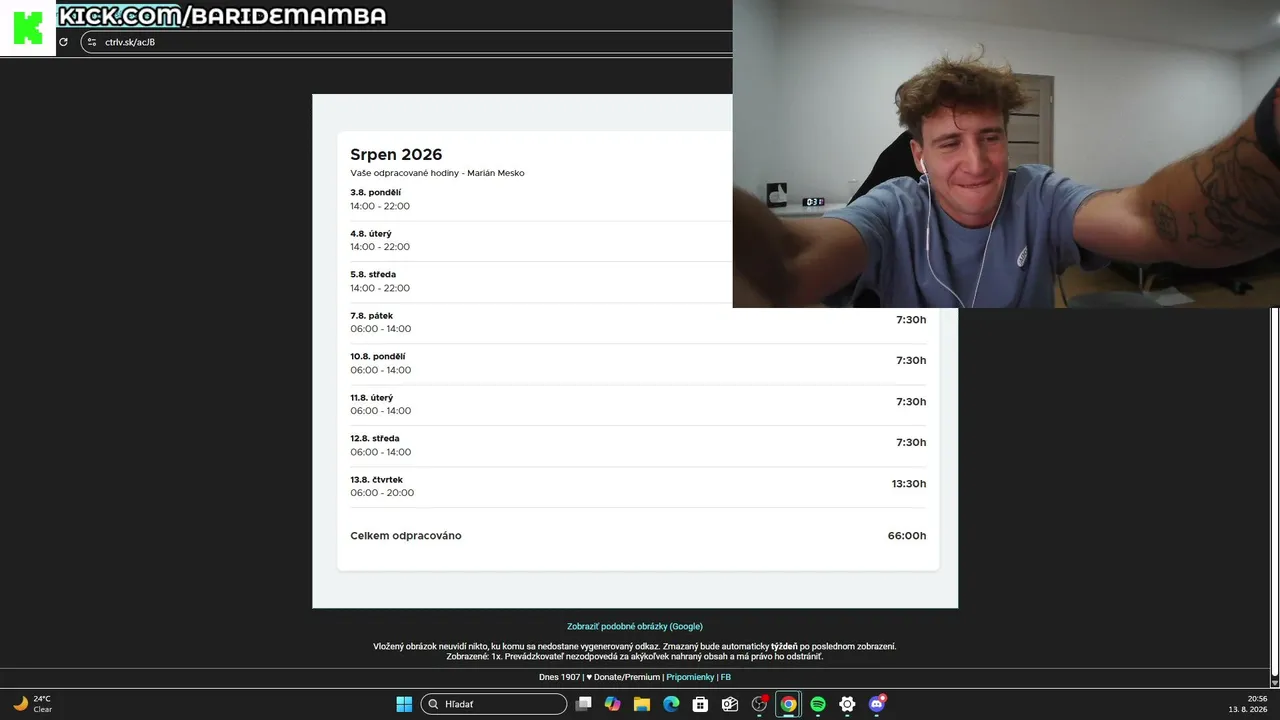Click the Srpen 2026 heading
The height and width of the screenshot is (720, 1280).
click(396, 155)
